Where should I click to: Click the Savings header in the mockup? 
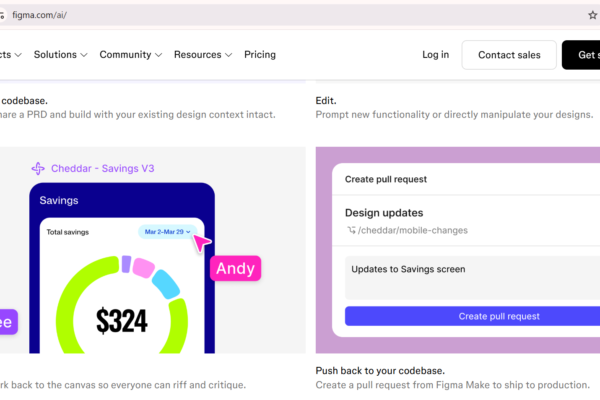point(59,200)
